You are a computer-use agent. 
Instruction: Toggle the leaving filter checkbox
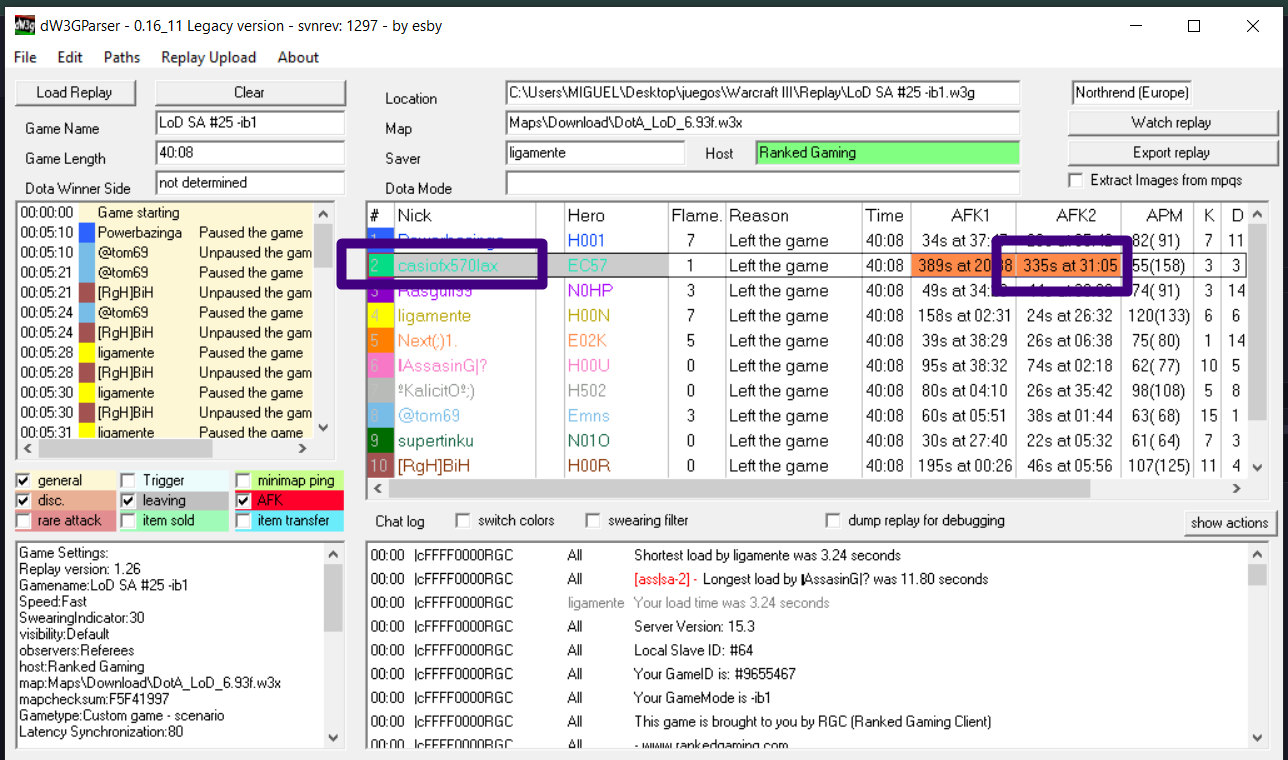point(128,500)
